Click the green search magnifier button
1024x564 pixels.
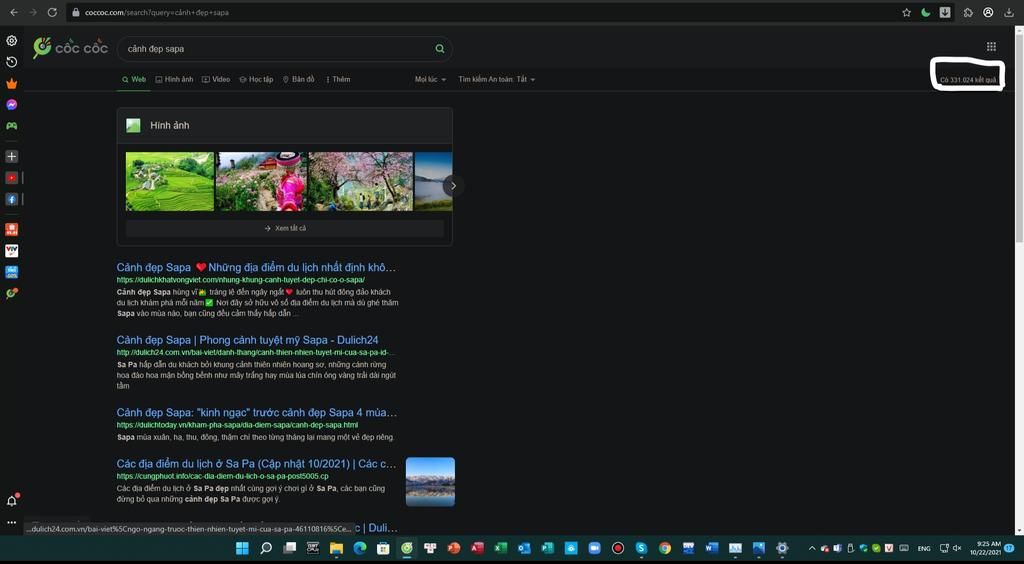[440, 49]
